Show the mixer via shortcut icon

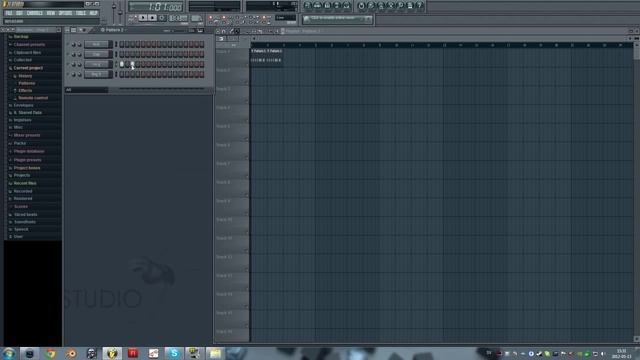[x=347, y=6]
